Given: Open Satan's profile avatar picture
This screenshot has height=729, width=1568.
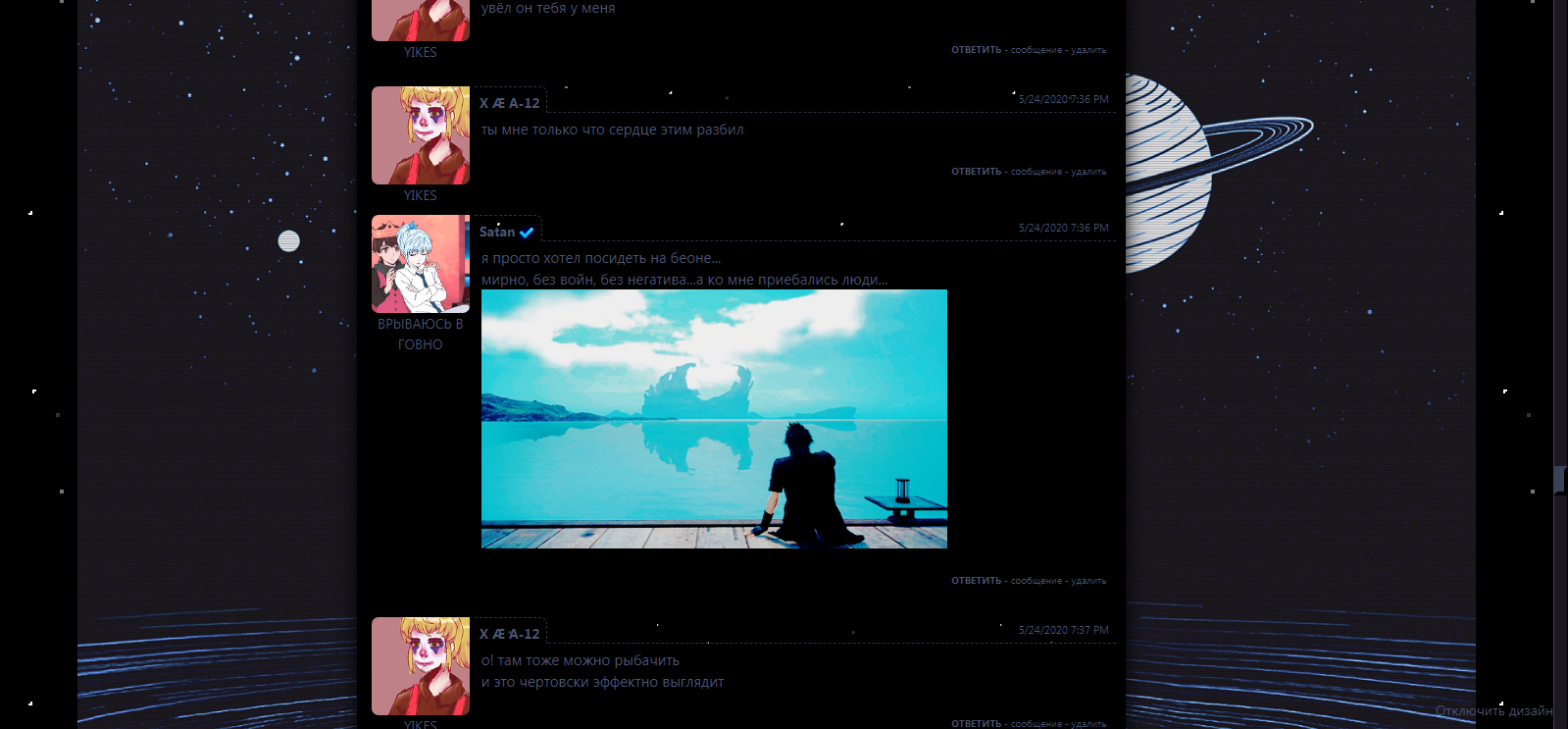Looking at the screenshot, I should [420, 264].
